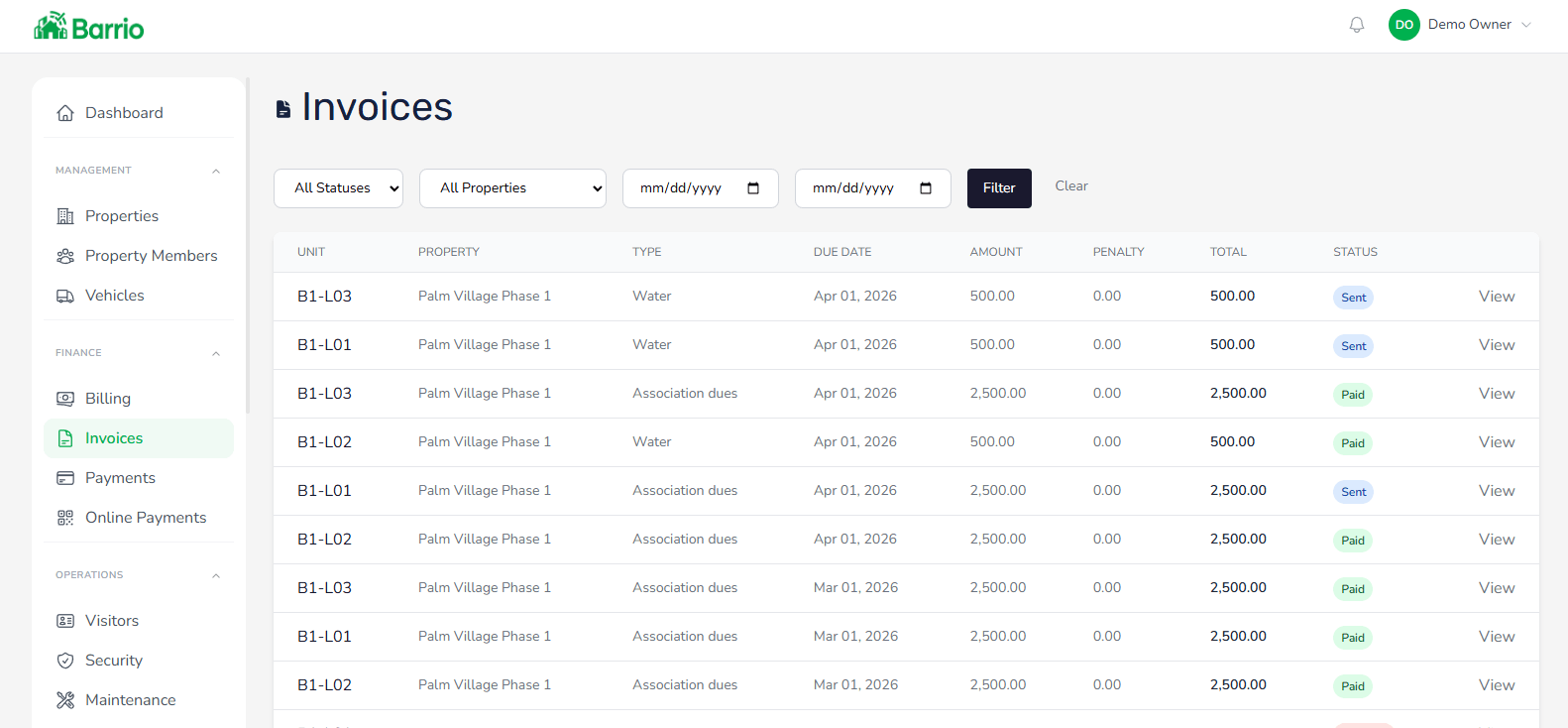Click the Barrio logo
The image size is (1568, 728).
[x=89, y=27]
